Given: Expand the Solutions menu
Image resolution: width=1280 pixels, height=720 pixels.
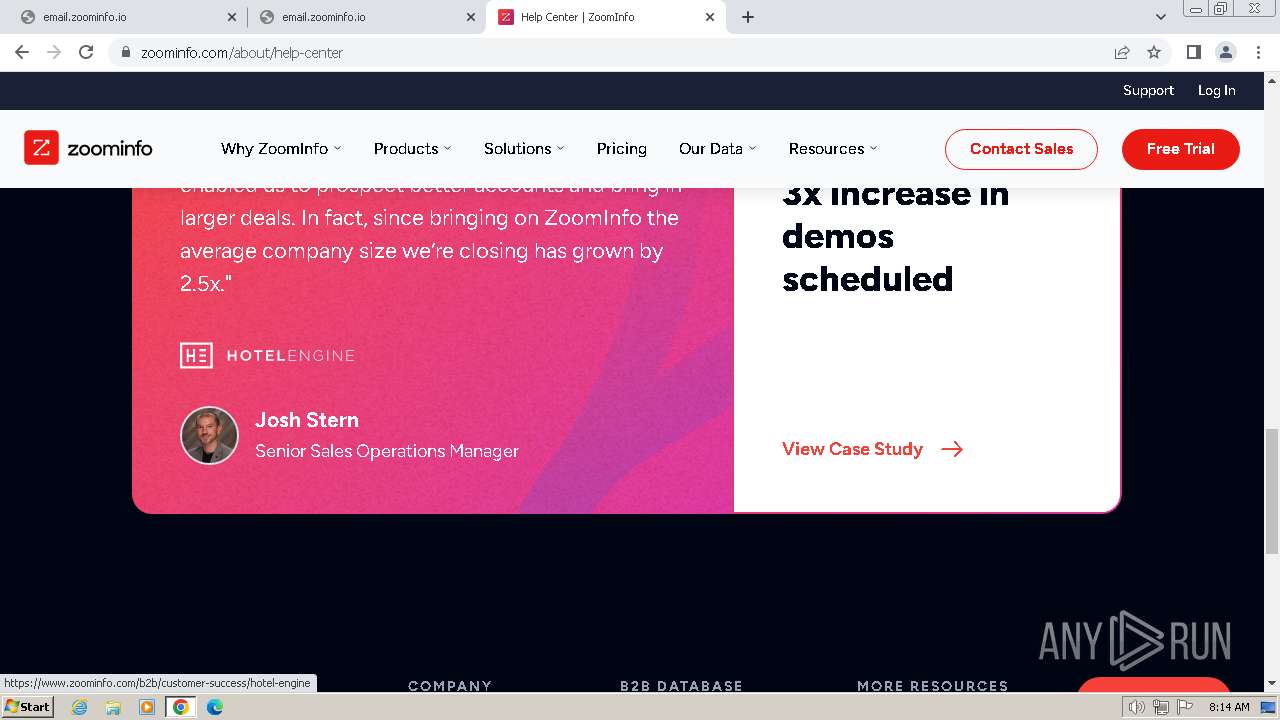Looking at the screenshot, I should [524, 148].
